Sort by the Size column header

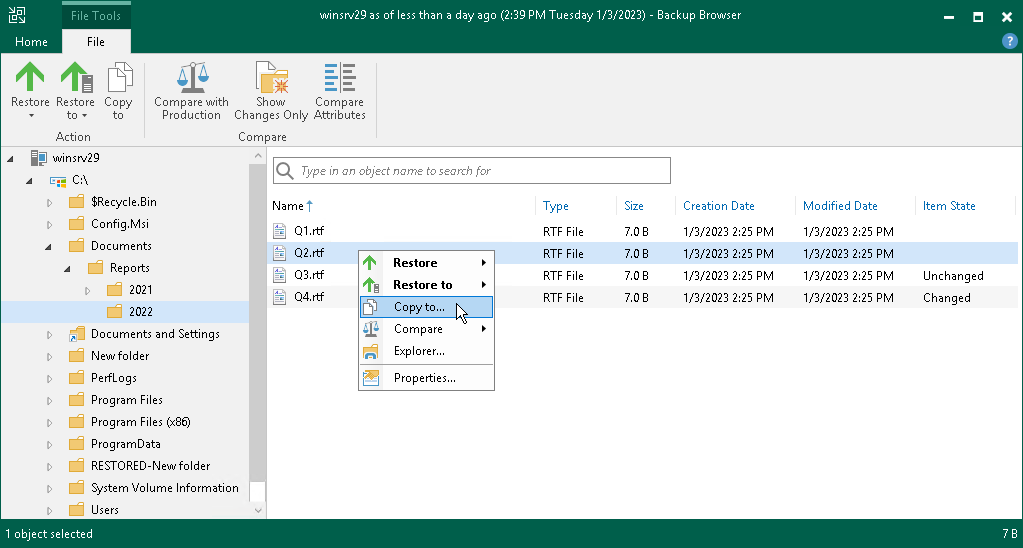(x=634, y=206)
